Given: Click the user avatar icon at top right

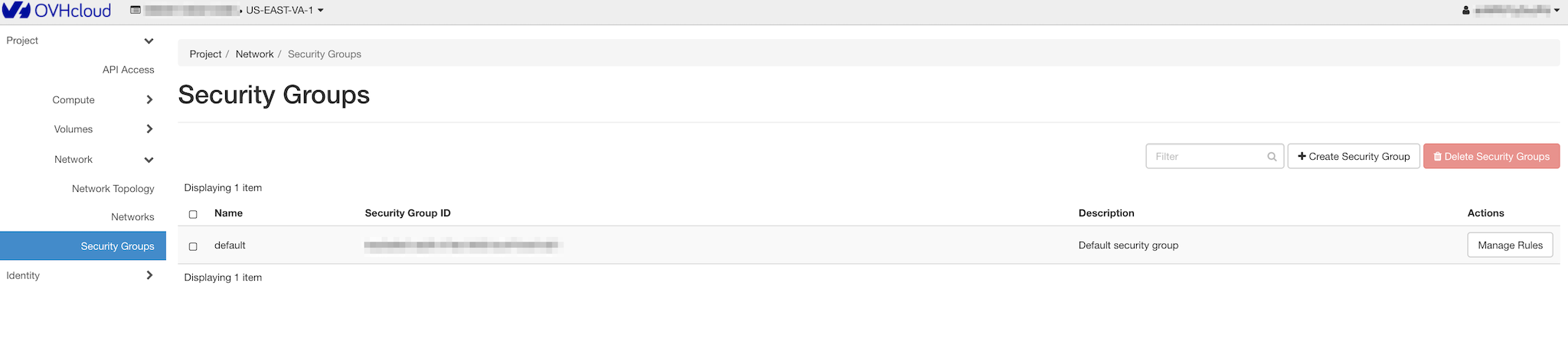Looking at the screenshot, I should tap(1466, 11).
